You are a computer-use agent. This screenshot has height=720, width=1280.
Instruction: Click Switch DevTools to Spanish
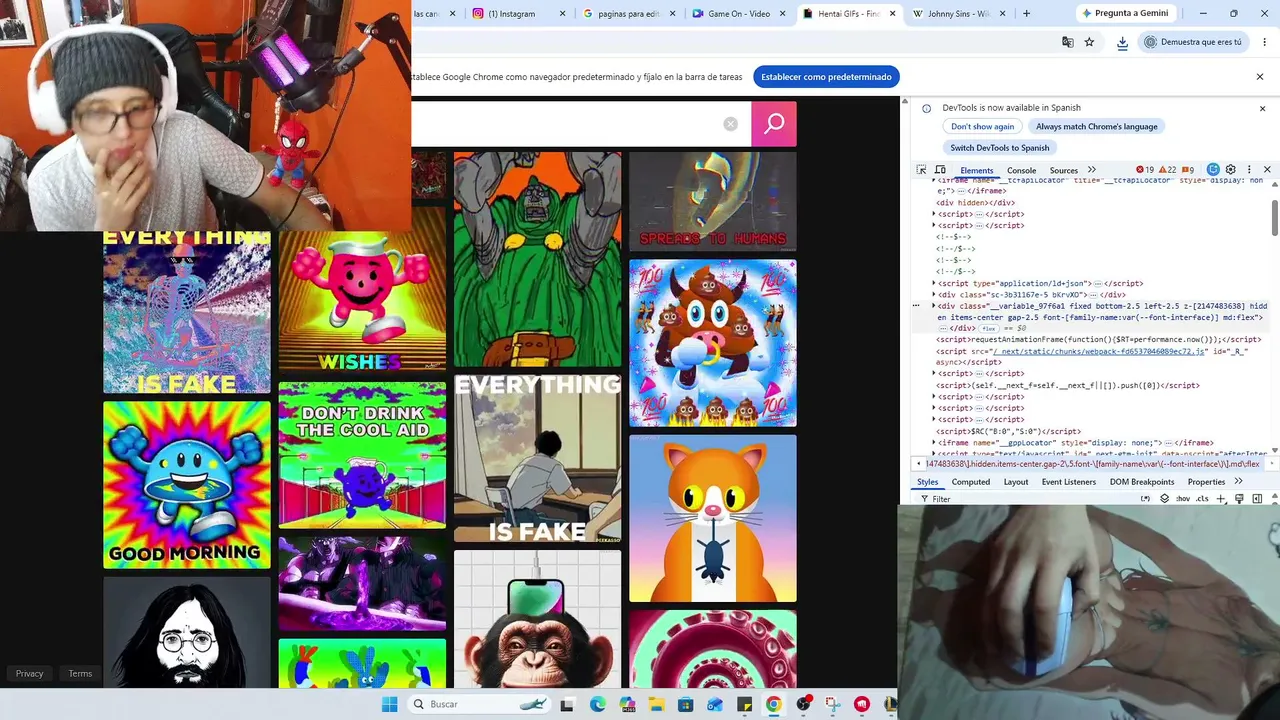(999, 148)
